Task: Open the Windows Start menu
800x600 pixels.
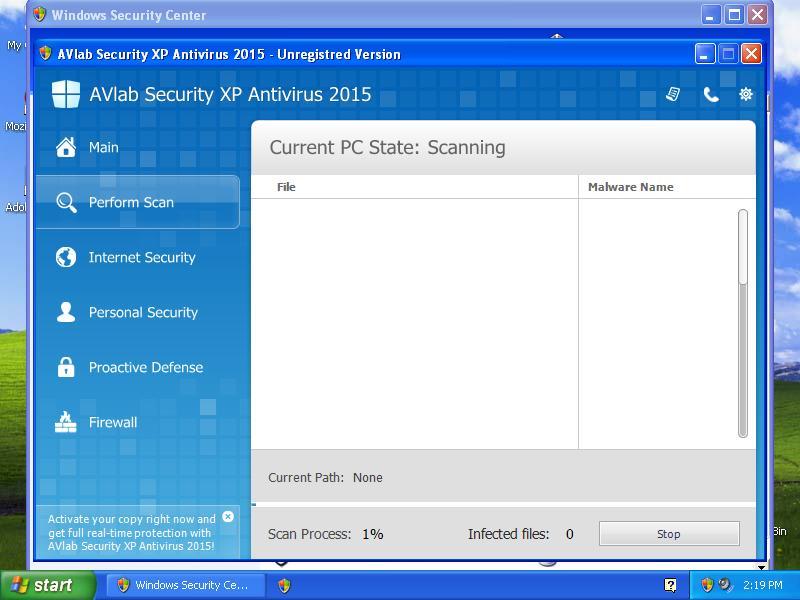Action: pos(47,585)
